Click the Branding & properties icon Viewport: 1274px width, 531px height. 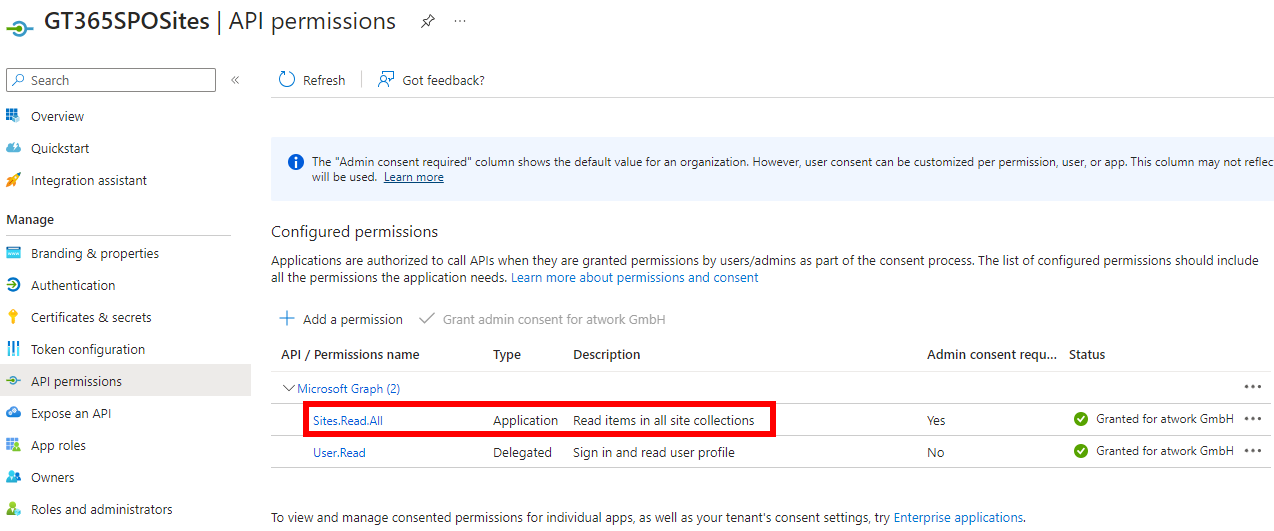(13, 253)
